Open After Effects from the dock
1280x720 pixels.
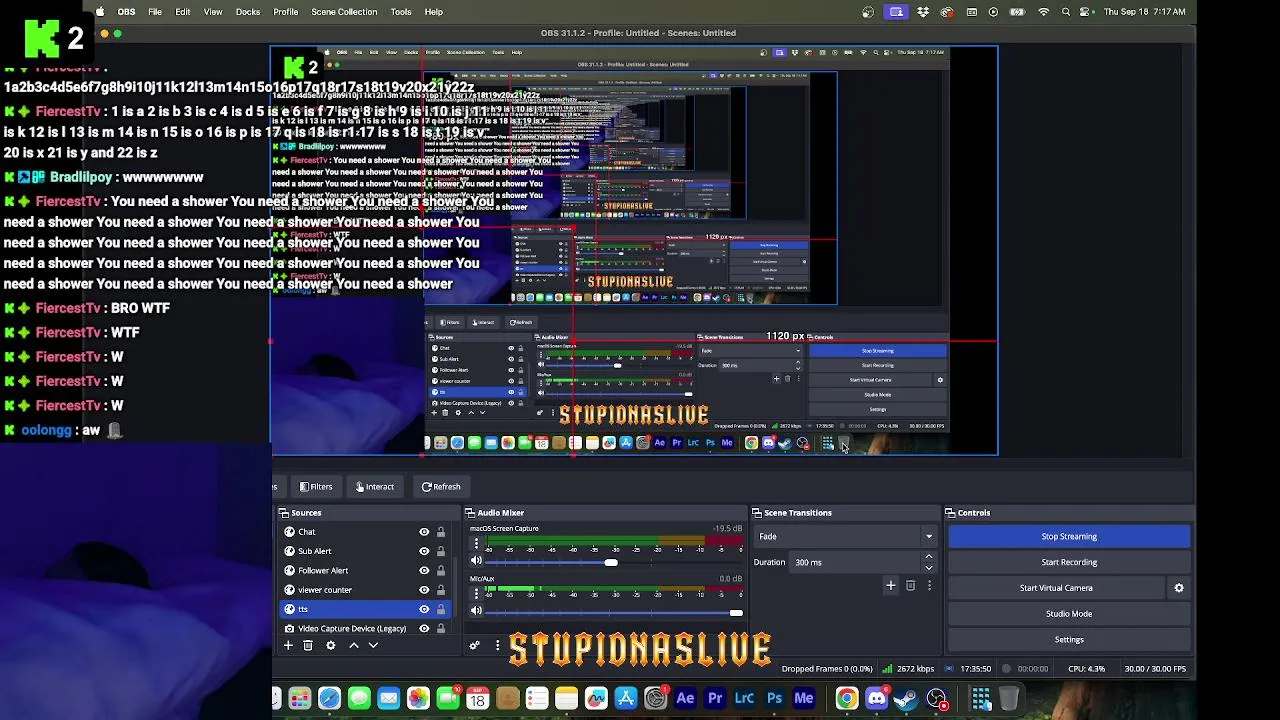click(x=685, y=698)
